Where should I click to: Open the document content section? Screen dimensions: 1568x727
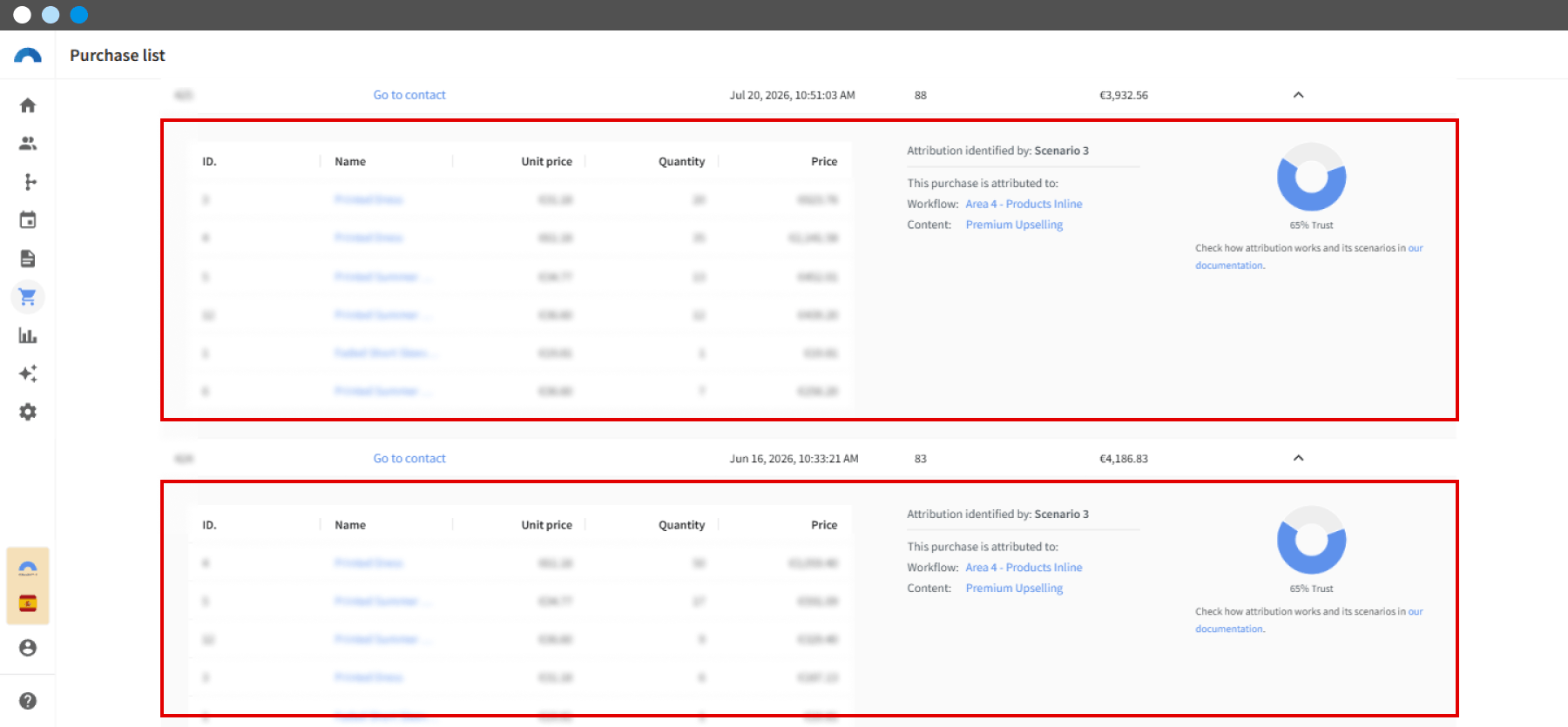[x=28, y=259]
